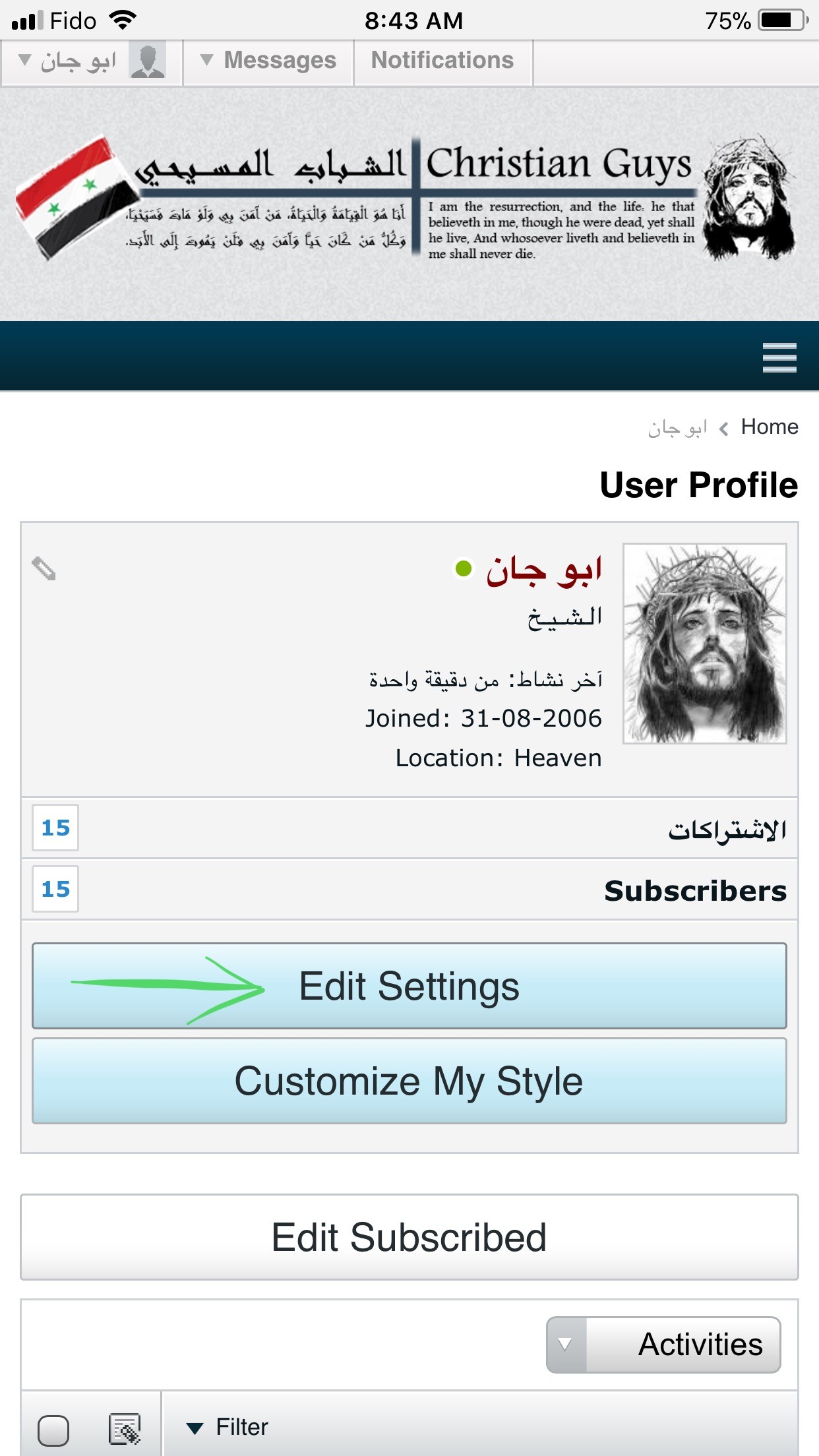Tick the select-all checkbox near Filter
This screenshot has height=1456, width=819.
53,1430
